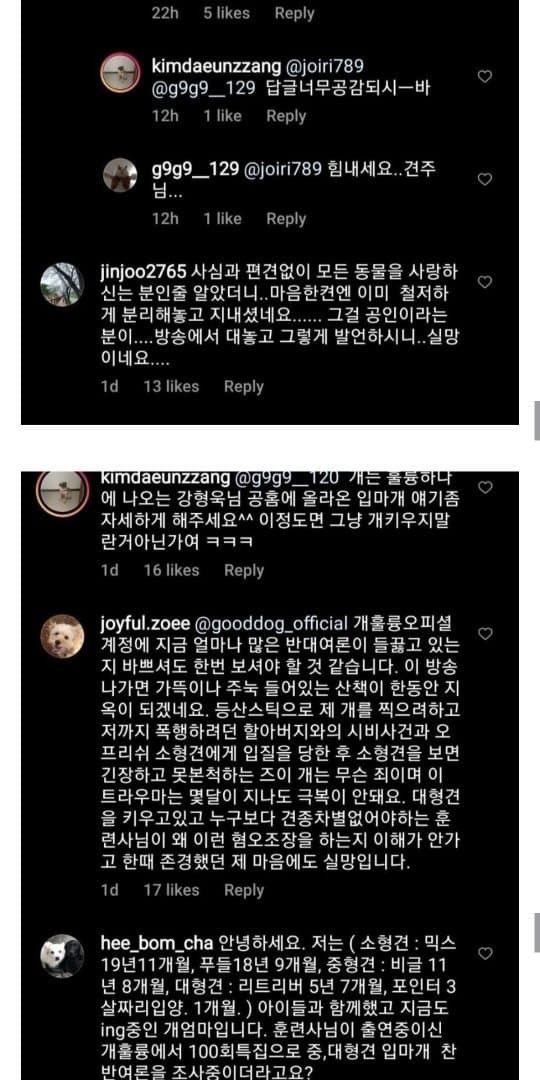
Task: Open jinjoo2765's profile picture
Action: pos(63,284)
